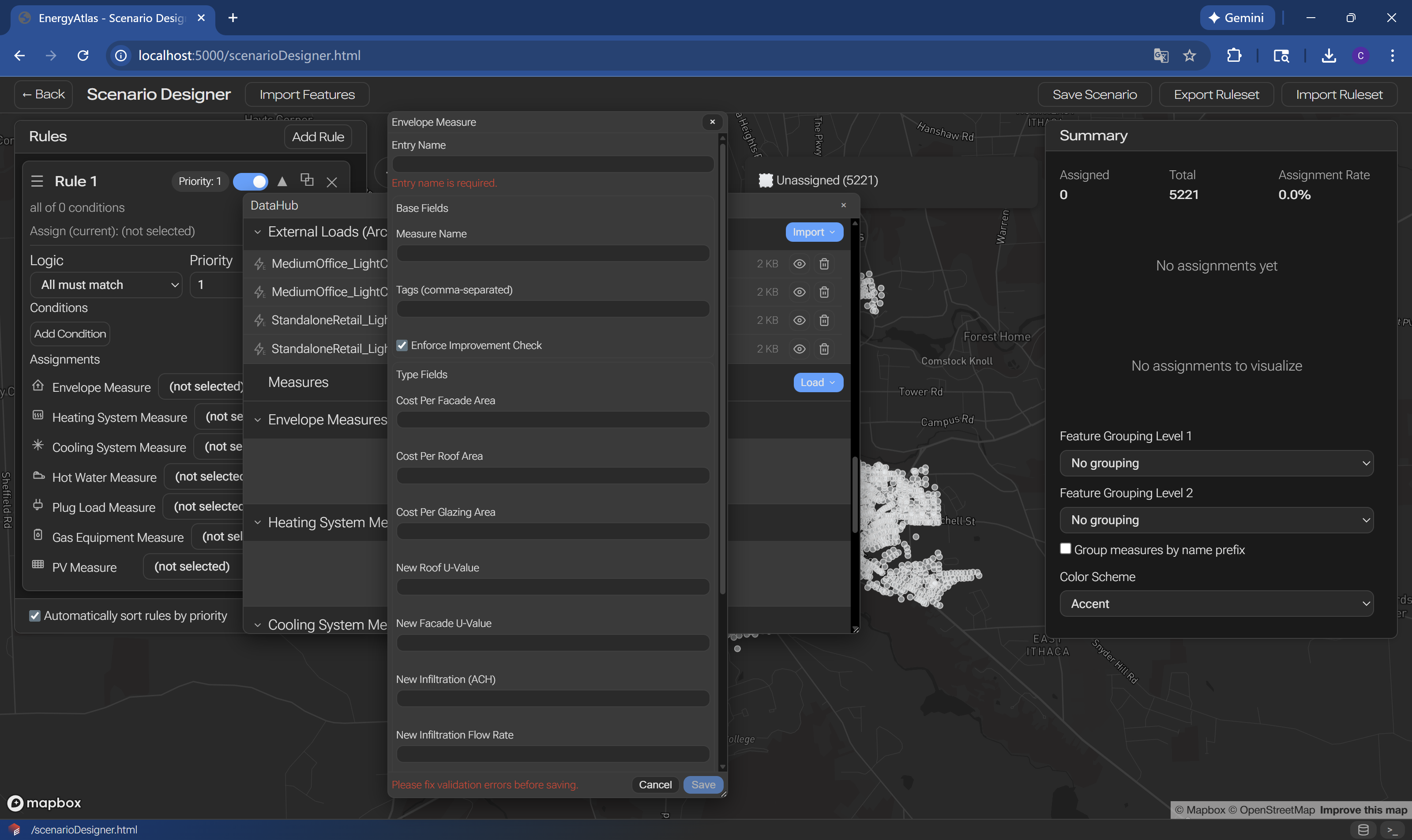Open Feature Grouping Level 1 dropdown
Screen dimensions: 1412x840
[x=1216, y=463]
